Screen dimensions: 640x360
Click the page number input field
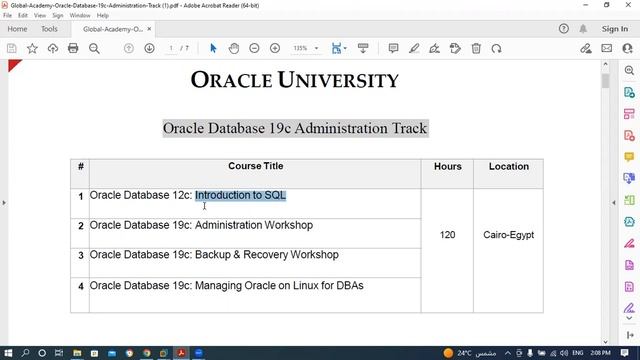171,48
